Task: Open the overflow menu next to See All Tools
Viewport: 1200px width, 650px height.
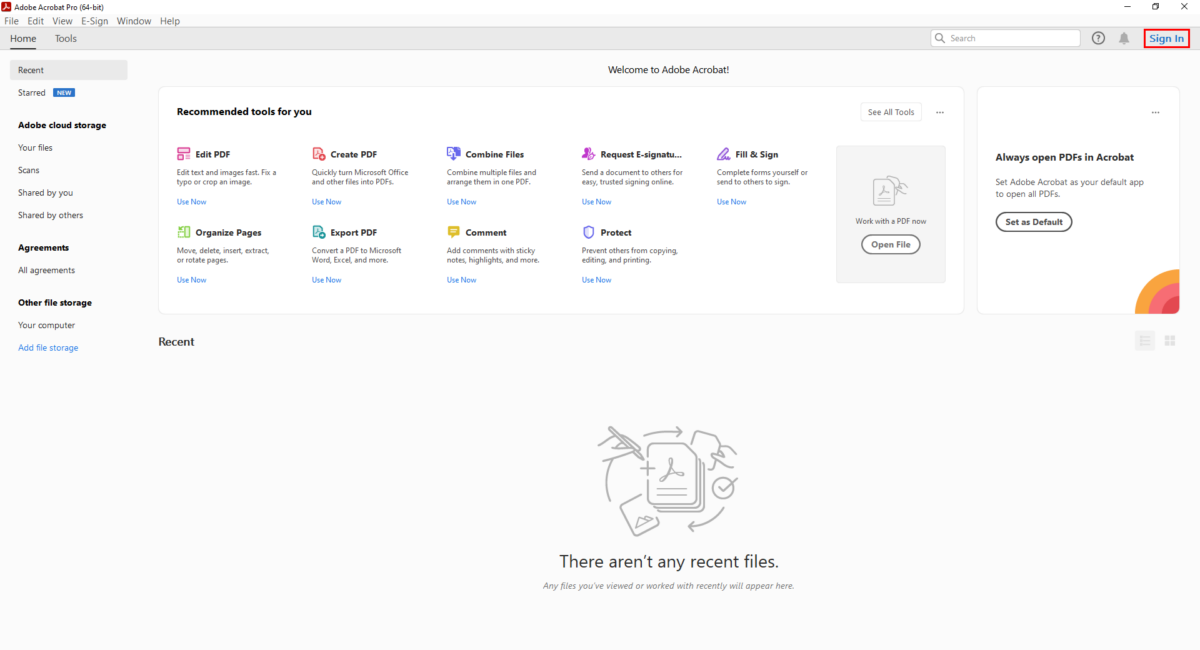Action: (x=939, y=112)
